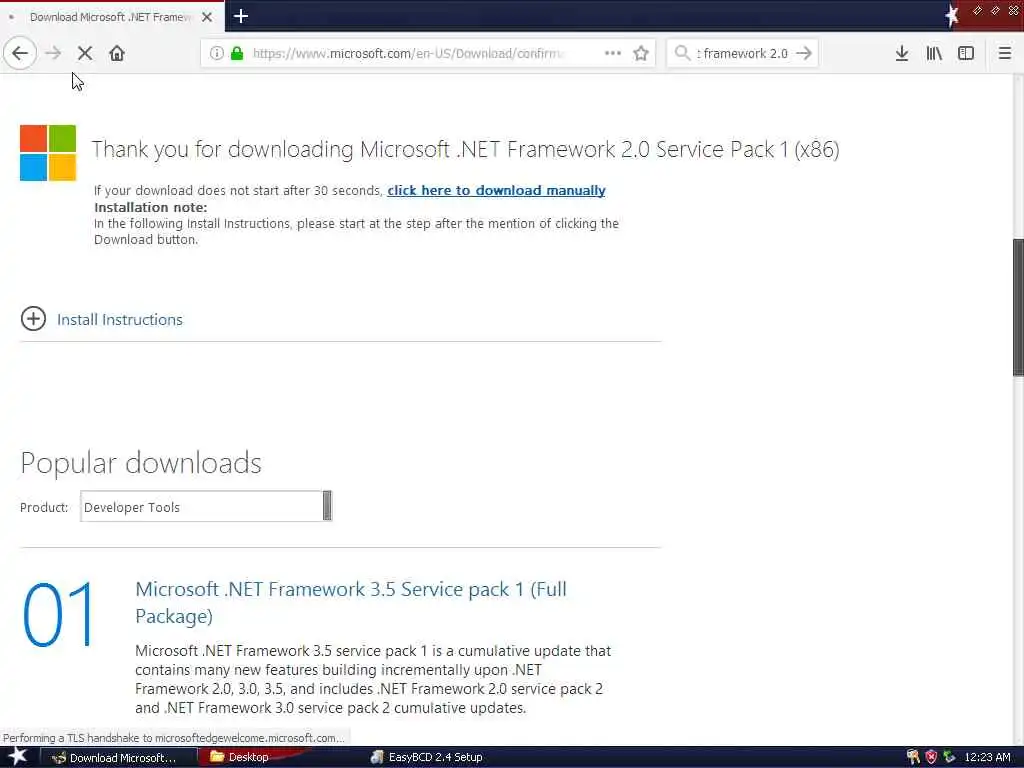The image size is (1024, 768).
Task: Bookmark this page with the star
Action: pyautogui.click(x=641, y=54)
